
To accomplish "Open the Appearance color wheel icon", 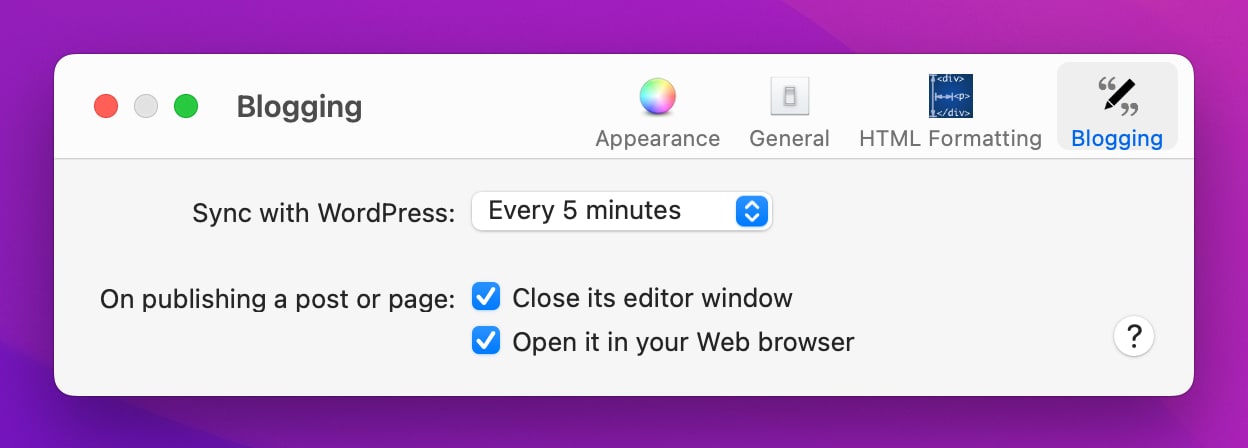I will point(658,97).
